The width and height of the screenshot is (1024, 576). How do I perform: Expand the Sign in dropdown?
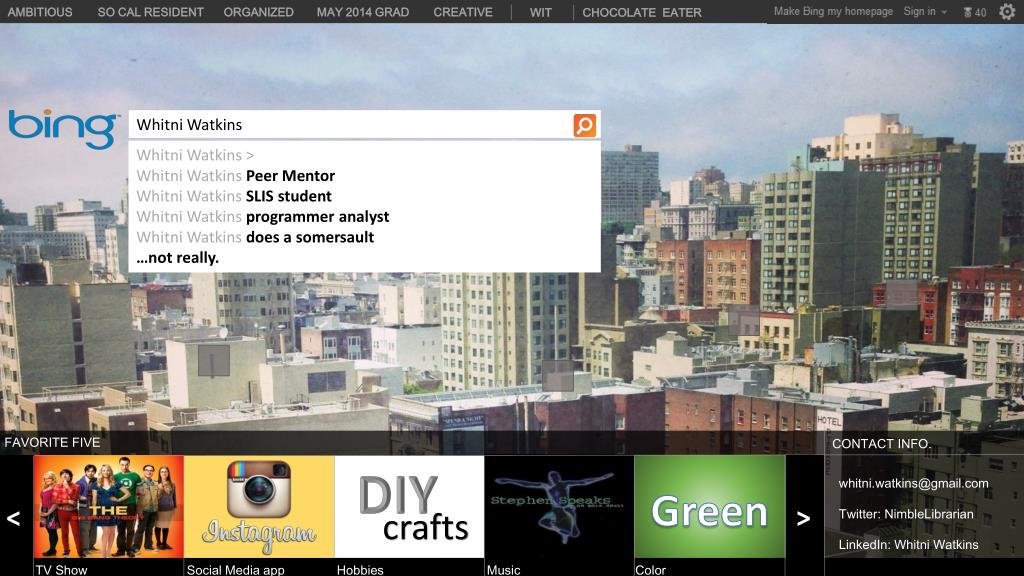925,12
